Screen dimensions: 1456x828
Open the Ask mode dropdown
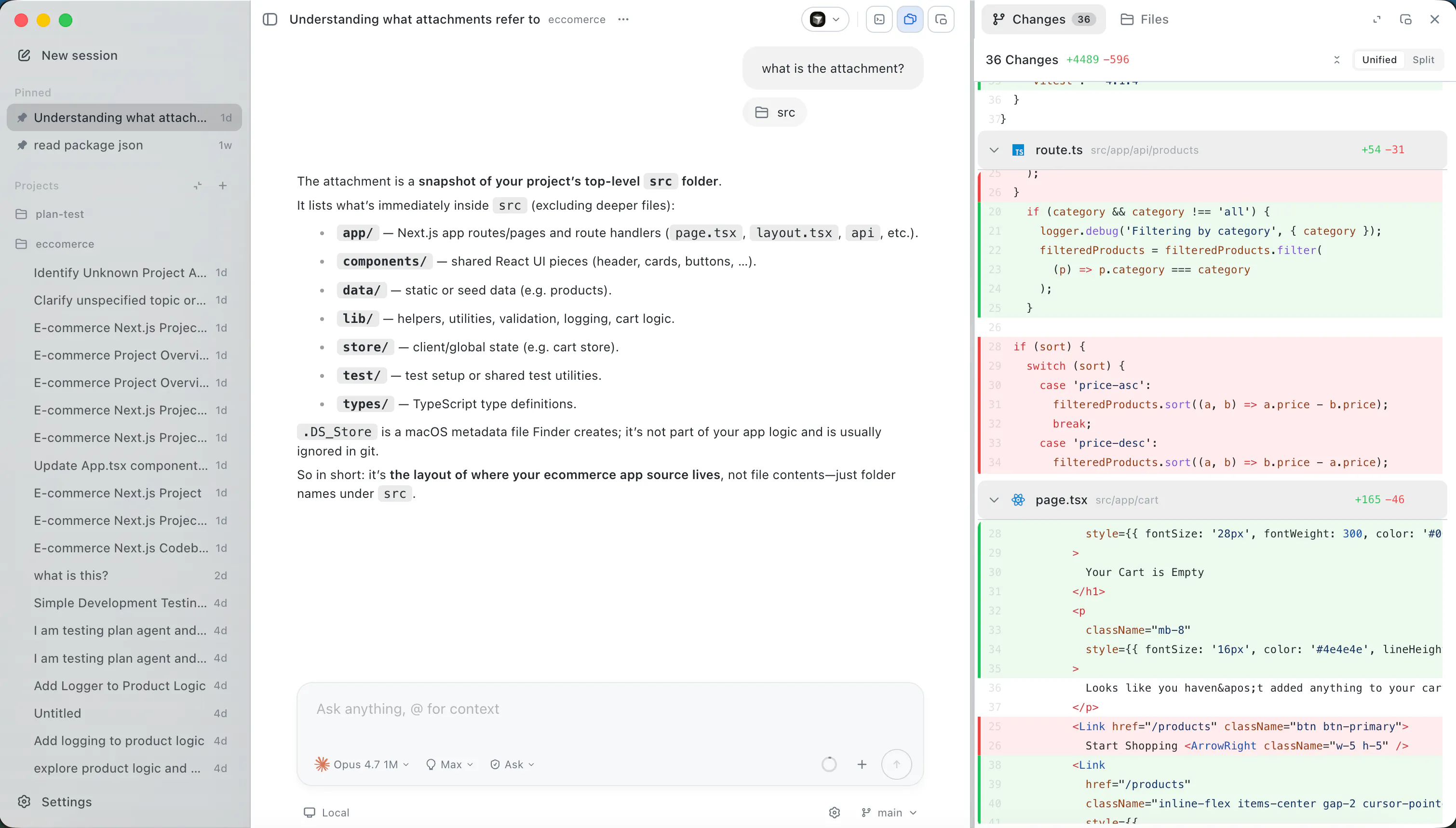512,764
